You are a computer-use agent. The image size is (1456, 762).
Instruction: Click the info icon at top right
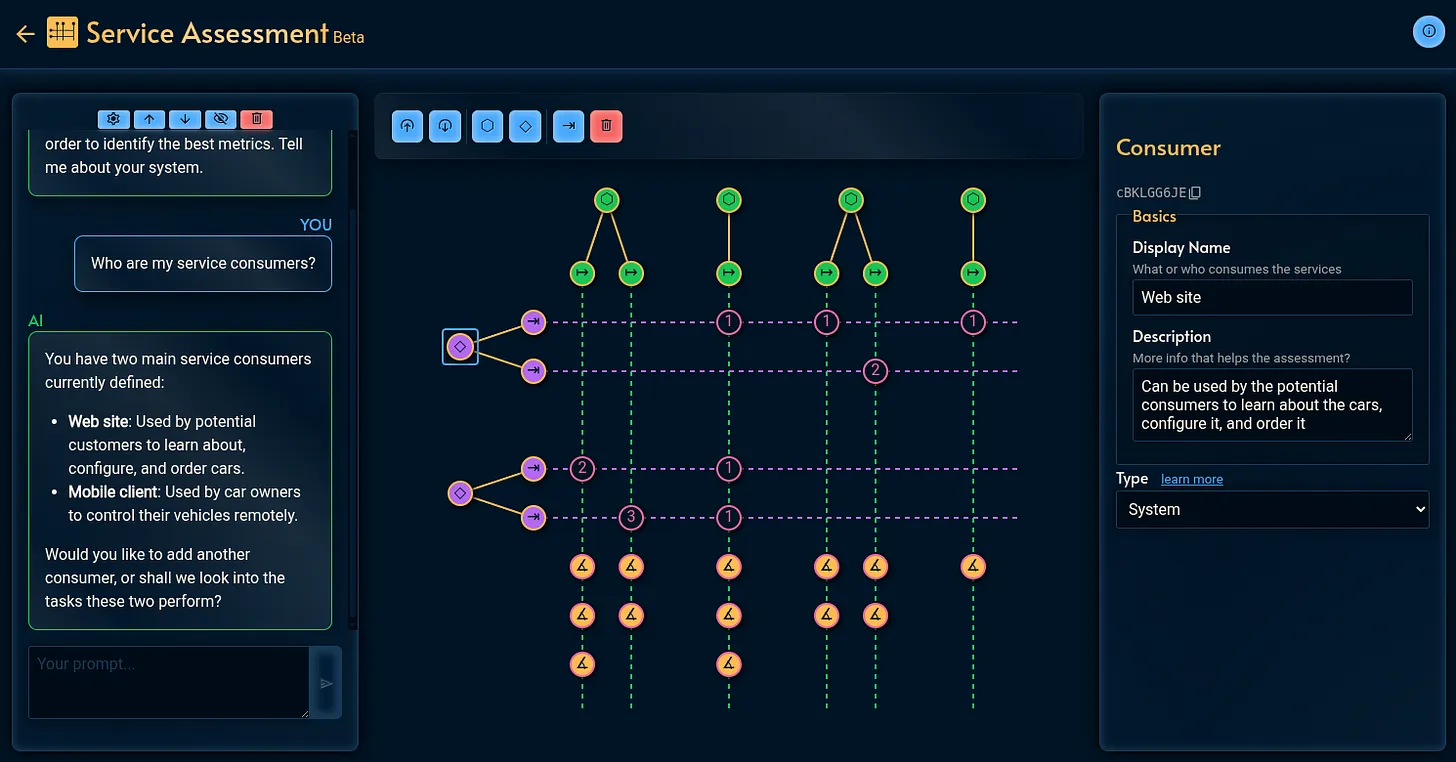[1427, 32]
